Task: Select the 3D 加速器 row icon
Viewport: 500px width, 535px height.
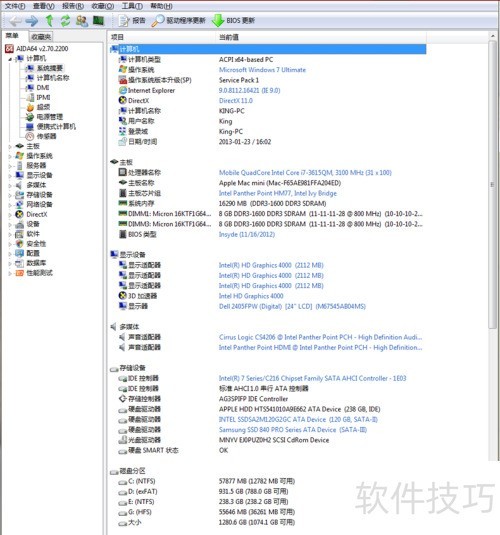Action: (x=123, y=296)
